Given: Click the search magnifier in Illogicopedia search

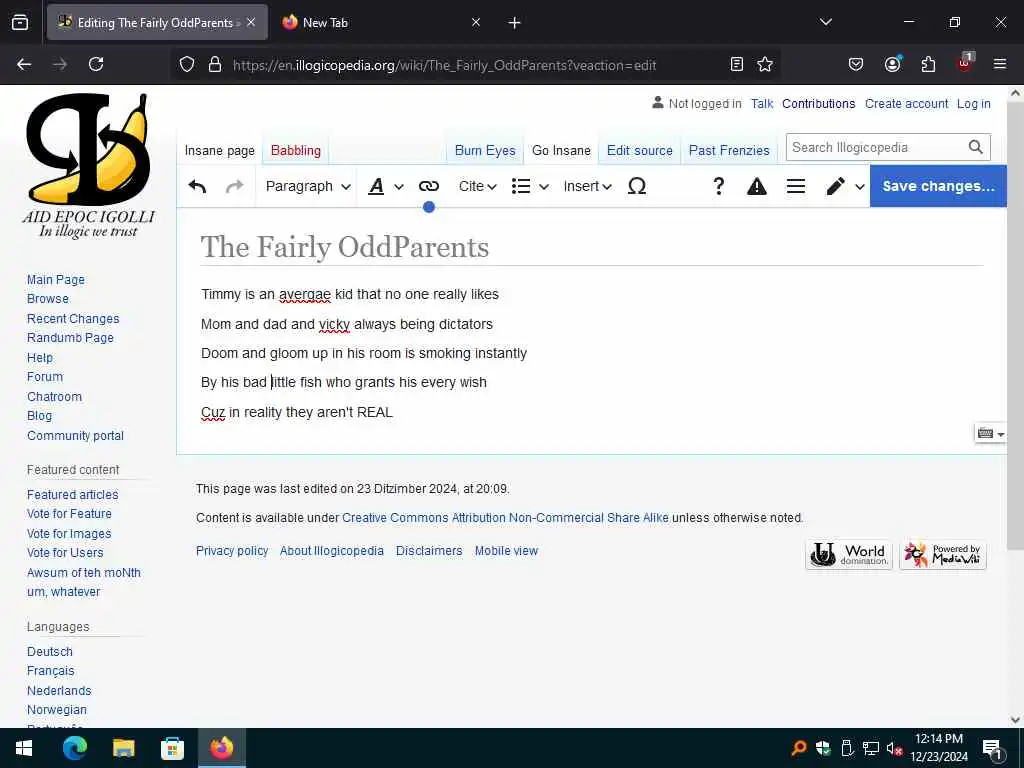Looking at the screenshot, I should [x=975, y=147].
